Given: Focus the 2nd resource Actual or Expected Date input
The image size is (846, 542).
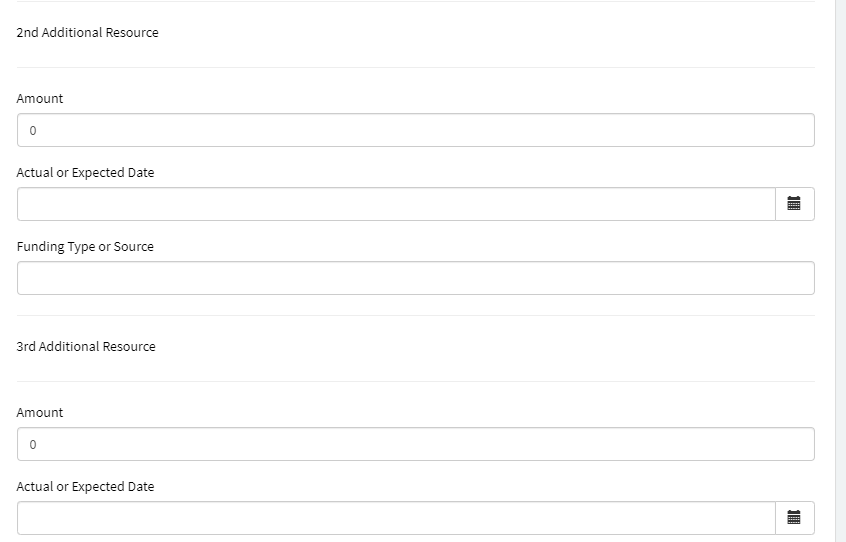Looking at the screenshot, I should (396, 204).
